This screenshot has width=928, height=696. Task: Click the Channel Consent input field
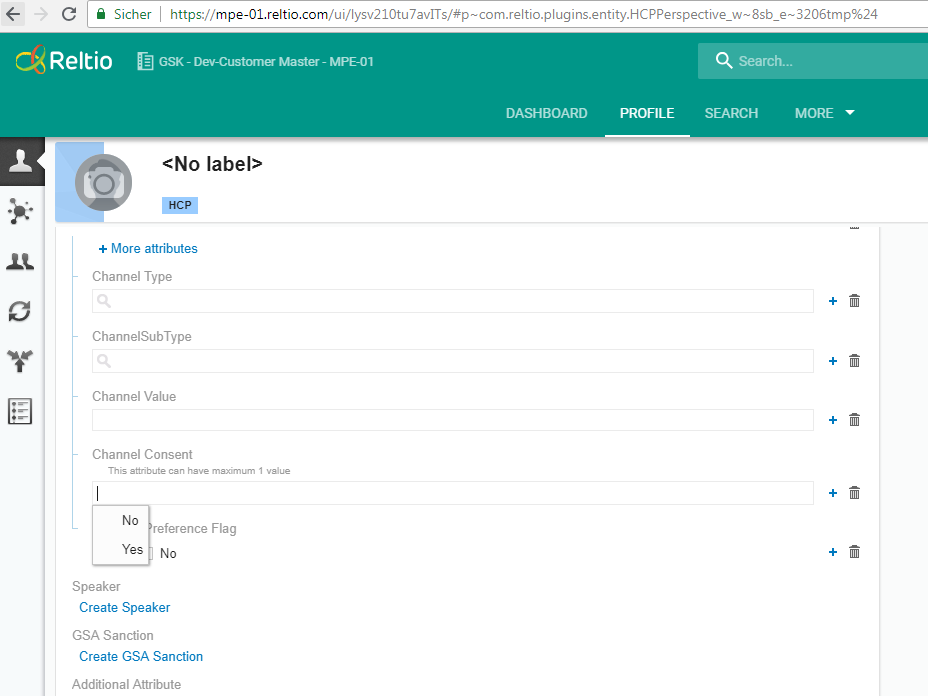(453, 493)
